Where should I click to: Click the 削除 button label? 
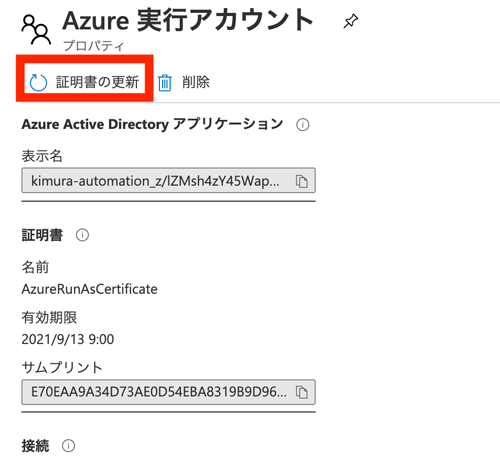(196, 82)
